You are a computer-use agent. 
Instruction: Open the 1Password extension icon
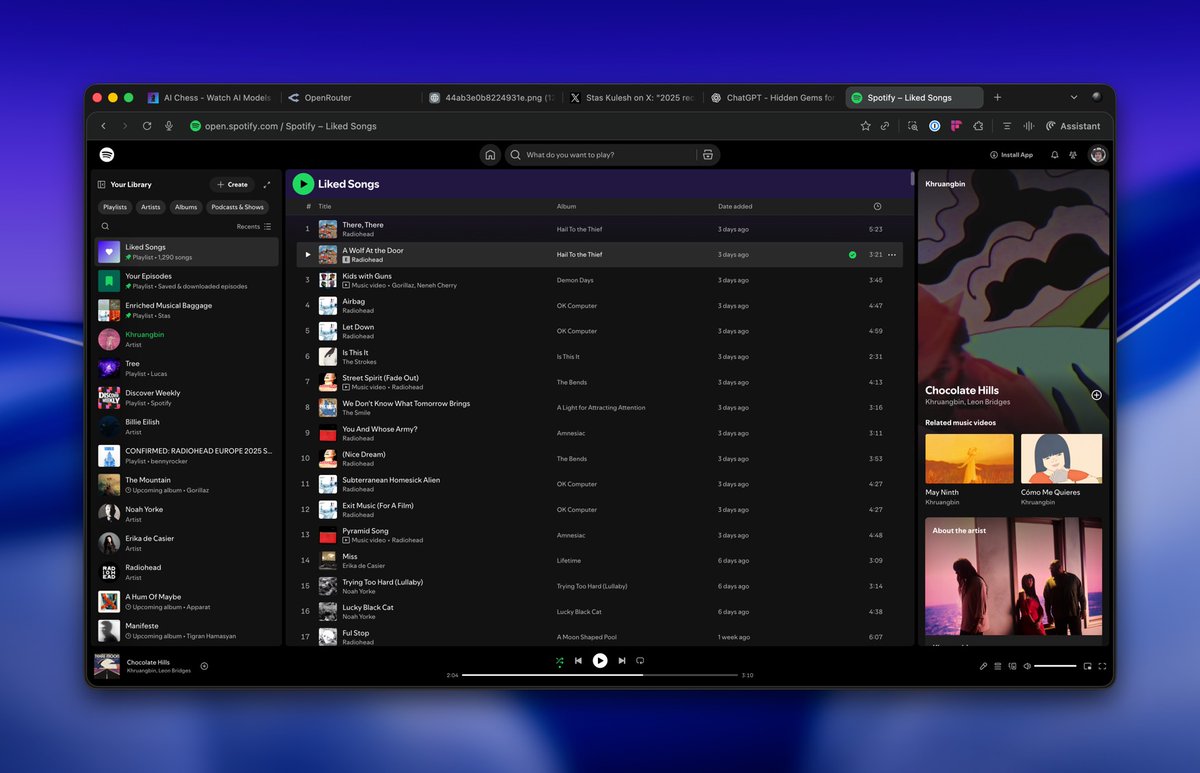935,126
